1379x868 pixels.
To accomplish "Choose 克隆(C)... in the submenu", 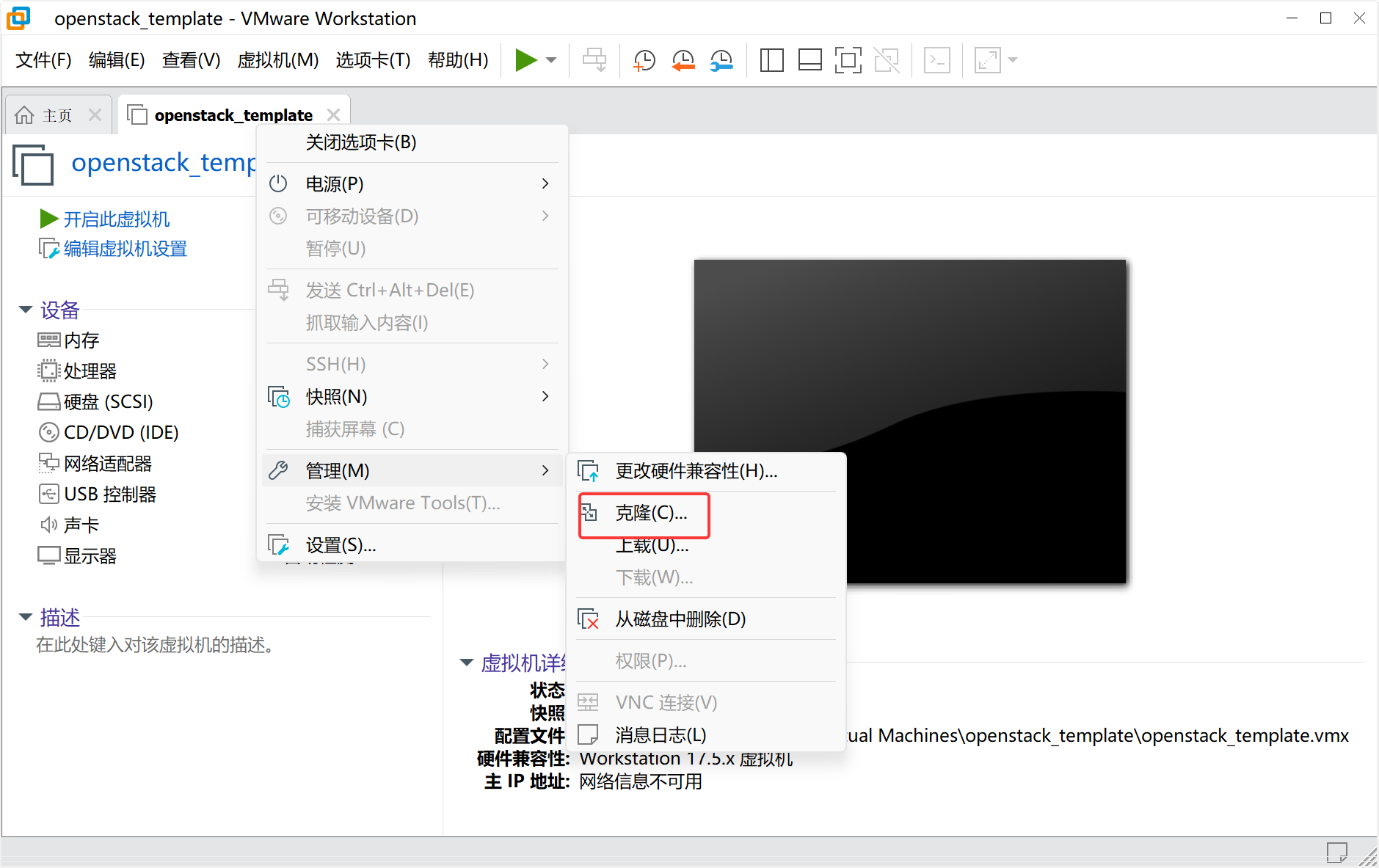I will [x=706, y=513].
